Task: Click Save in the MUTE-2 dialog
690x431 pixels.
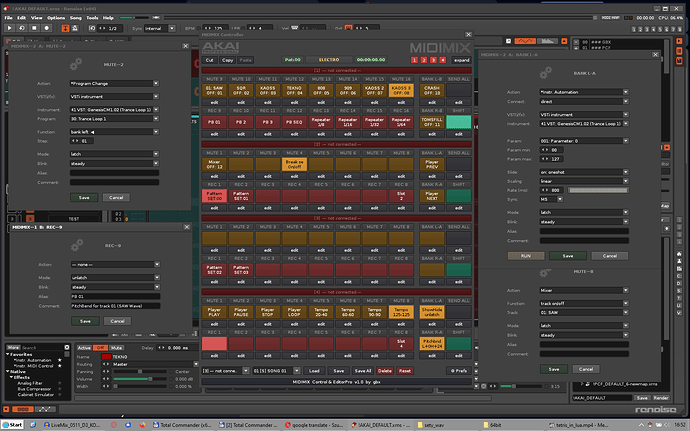Action: coord(84,198)
